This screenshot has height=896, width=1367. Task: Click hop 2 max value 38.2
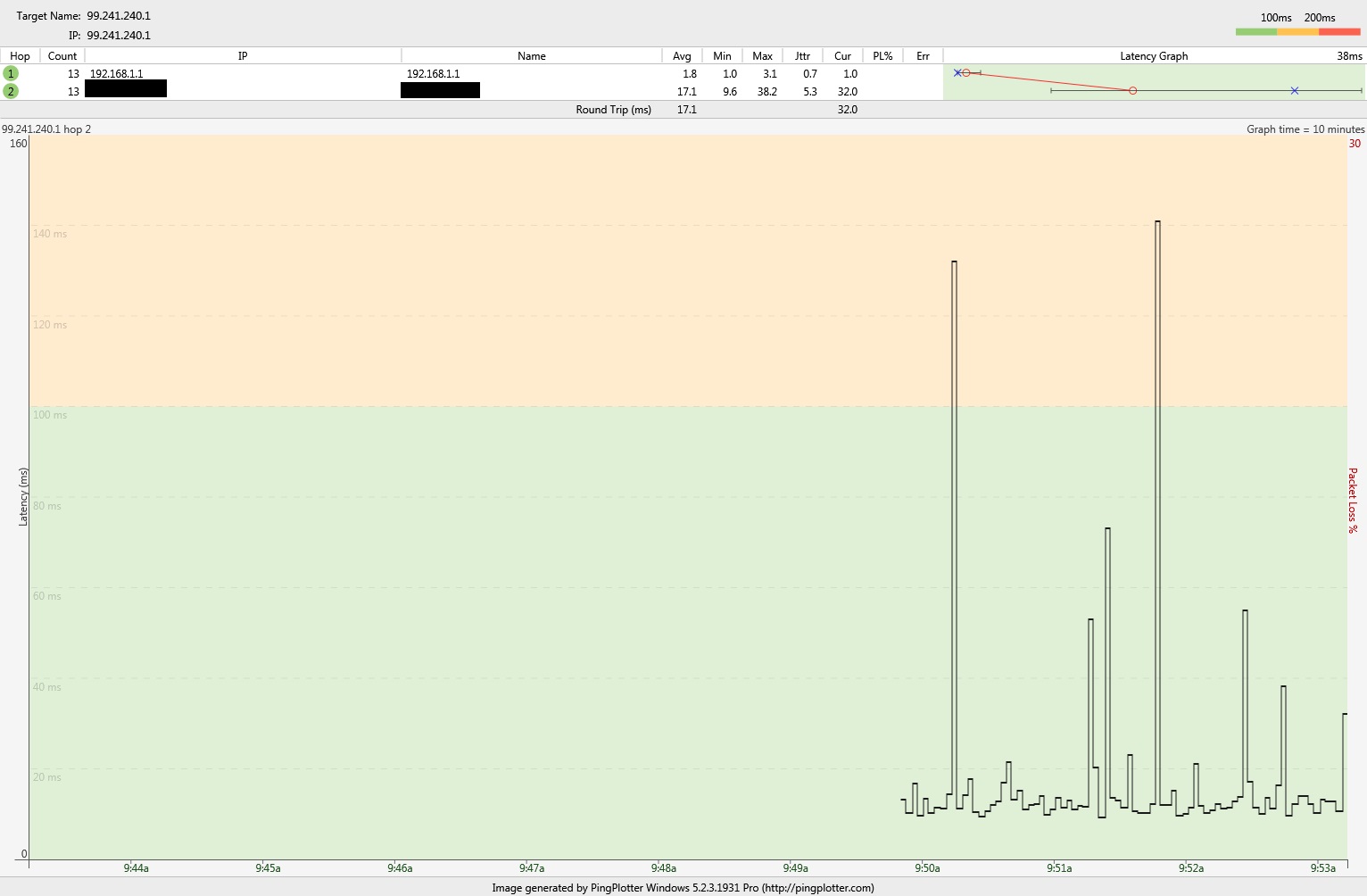[766, 92]
